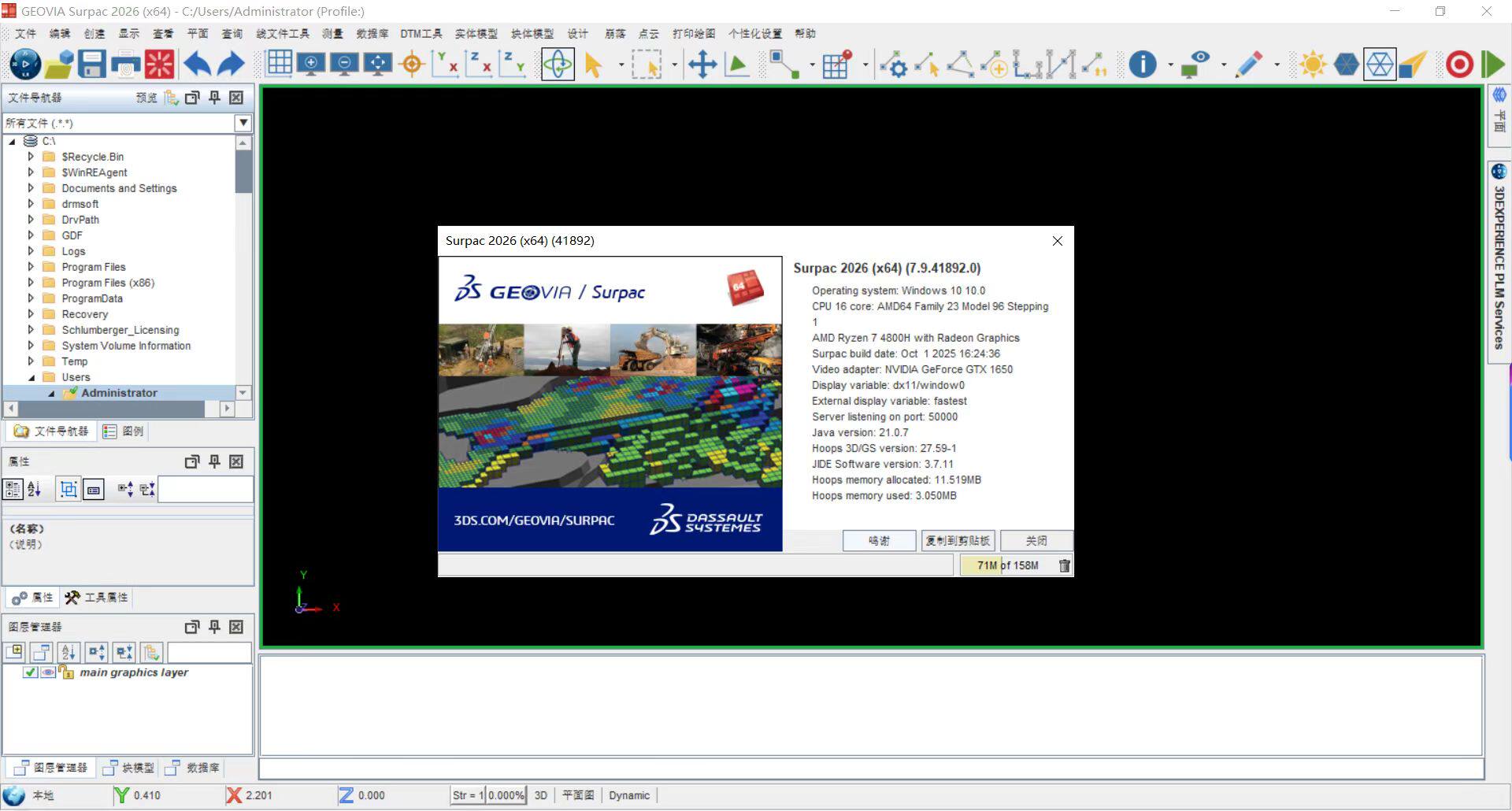Toggle the pin on 属性 panel

[214, 461]
